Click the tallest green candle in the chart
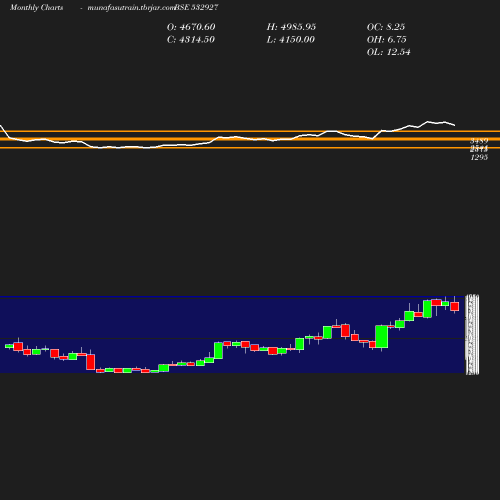The width and height of the screenshot is (500, 500). click(381, 337)
